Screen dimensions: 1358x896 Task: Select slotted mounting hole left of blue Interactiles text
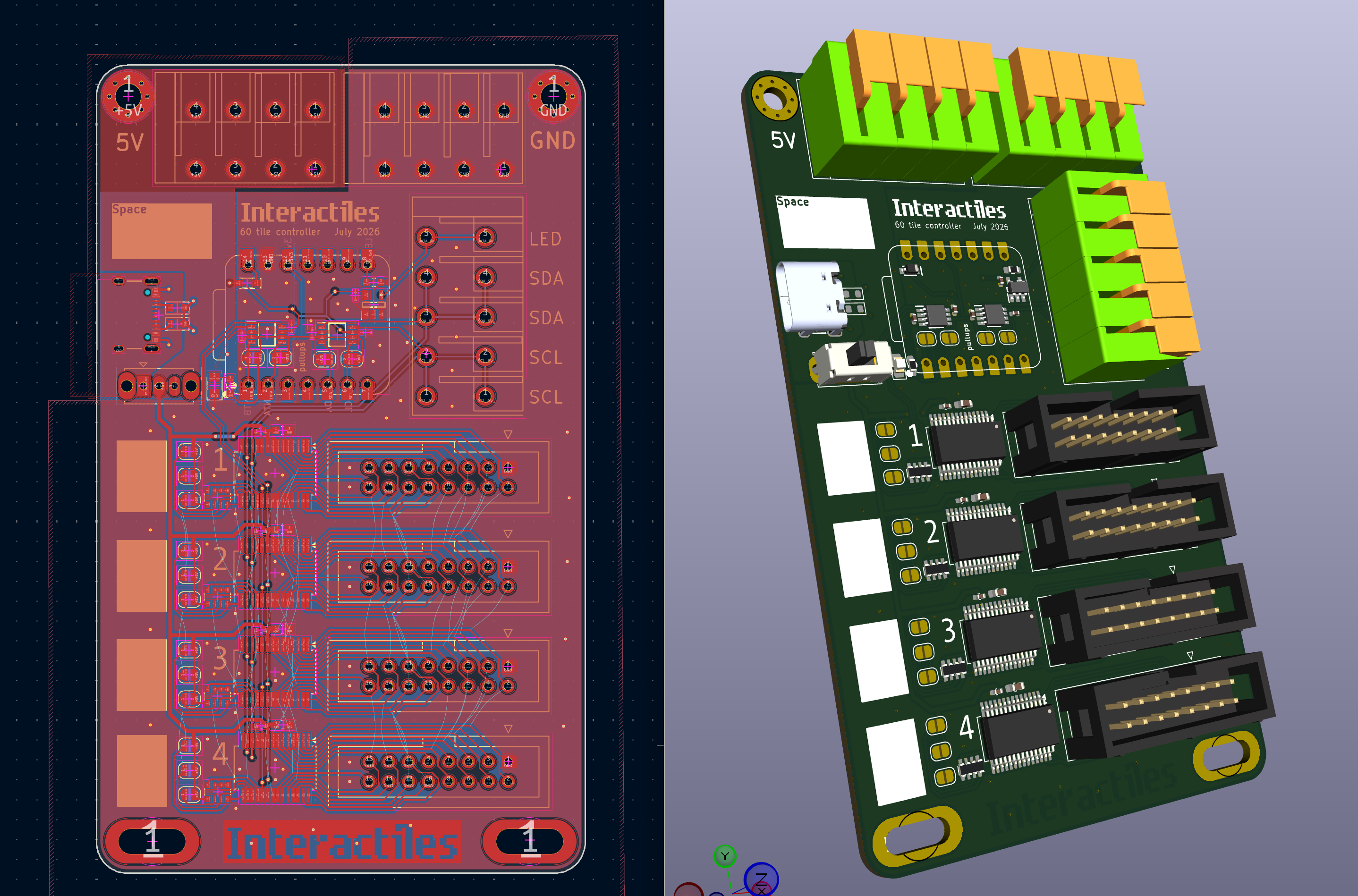(152, 841)
